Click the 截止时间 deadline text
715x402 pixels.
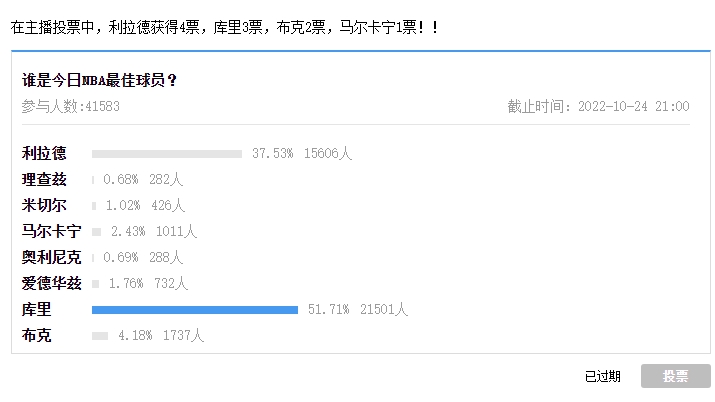pos(598,106)
